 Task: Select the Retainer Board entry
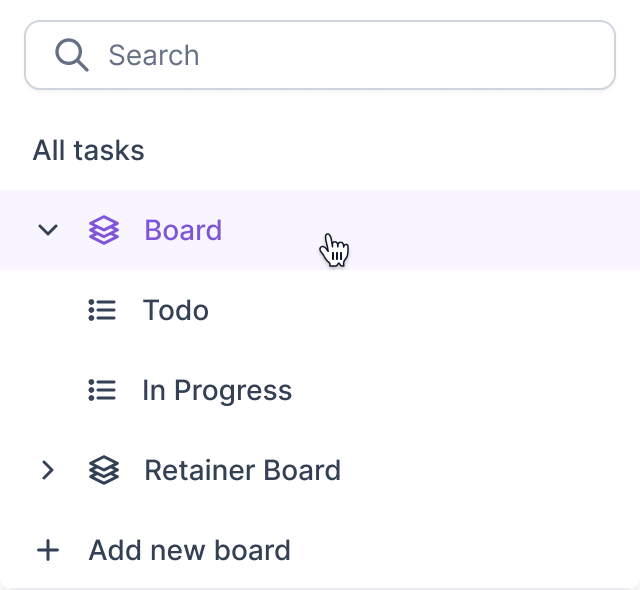tap(320, 470)
